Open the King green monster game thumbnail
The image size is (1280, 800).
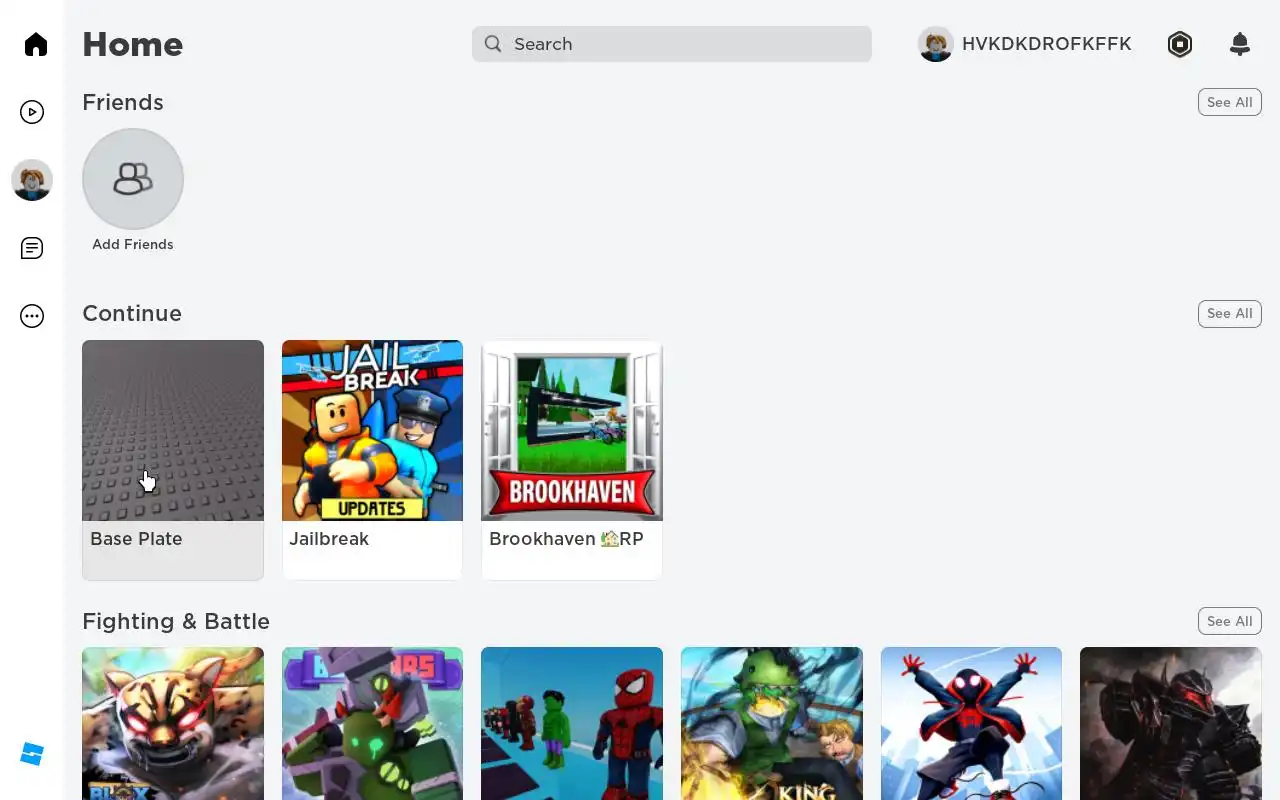click(772, 723)
